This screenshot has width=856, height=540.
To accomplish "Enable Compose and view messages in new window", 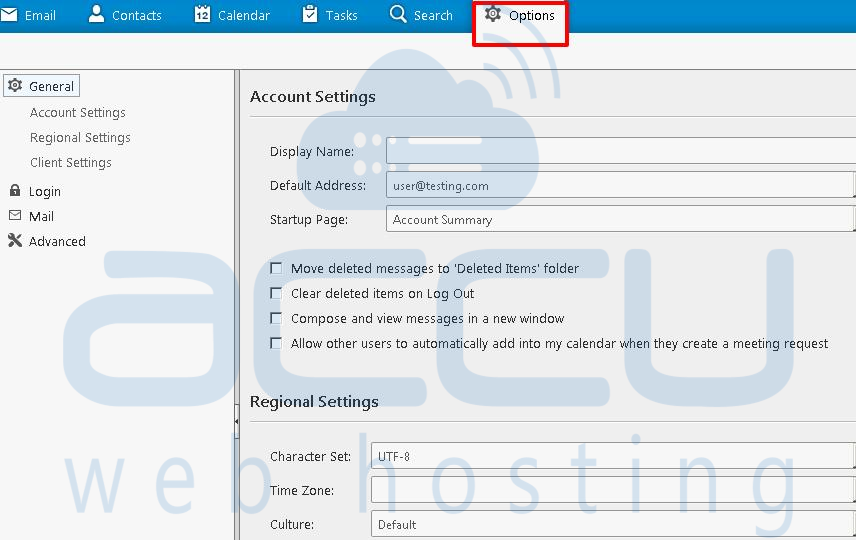I will pos(276,318).
